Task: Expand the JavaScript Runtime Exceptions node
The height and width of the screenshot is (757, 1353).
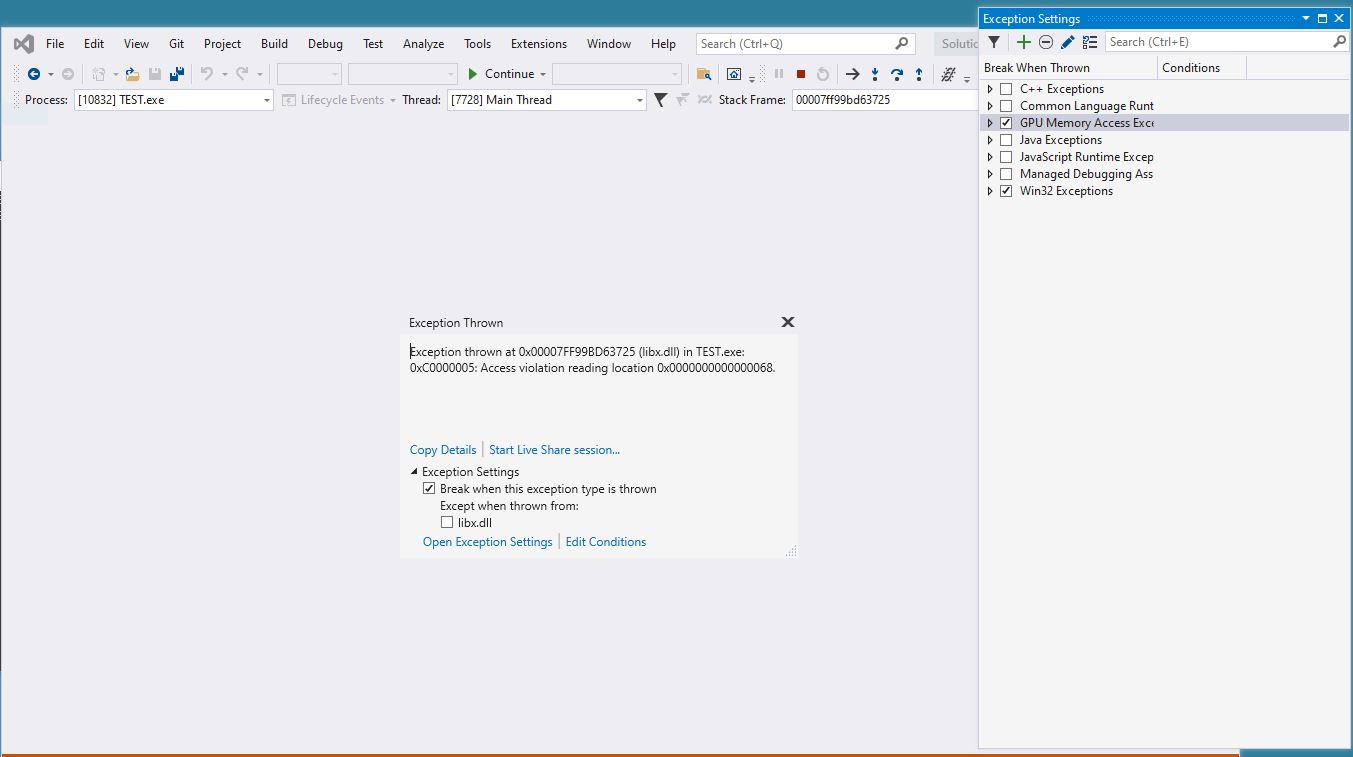Action: tap(990, 157)
